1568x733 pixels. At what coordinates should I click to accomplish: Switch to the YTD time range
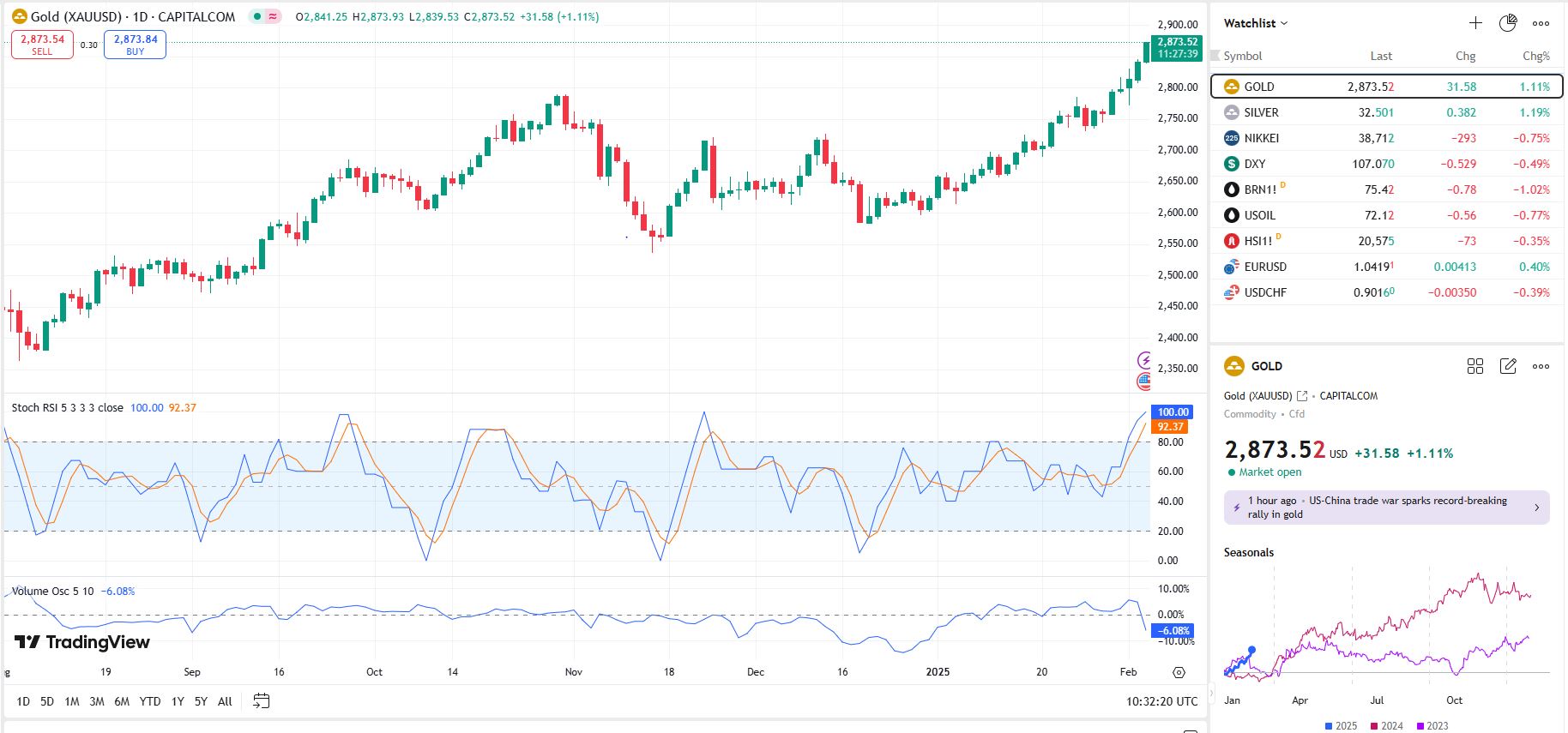[150, 701]
